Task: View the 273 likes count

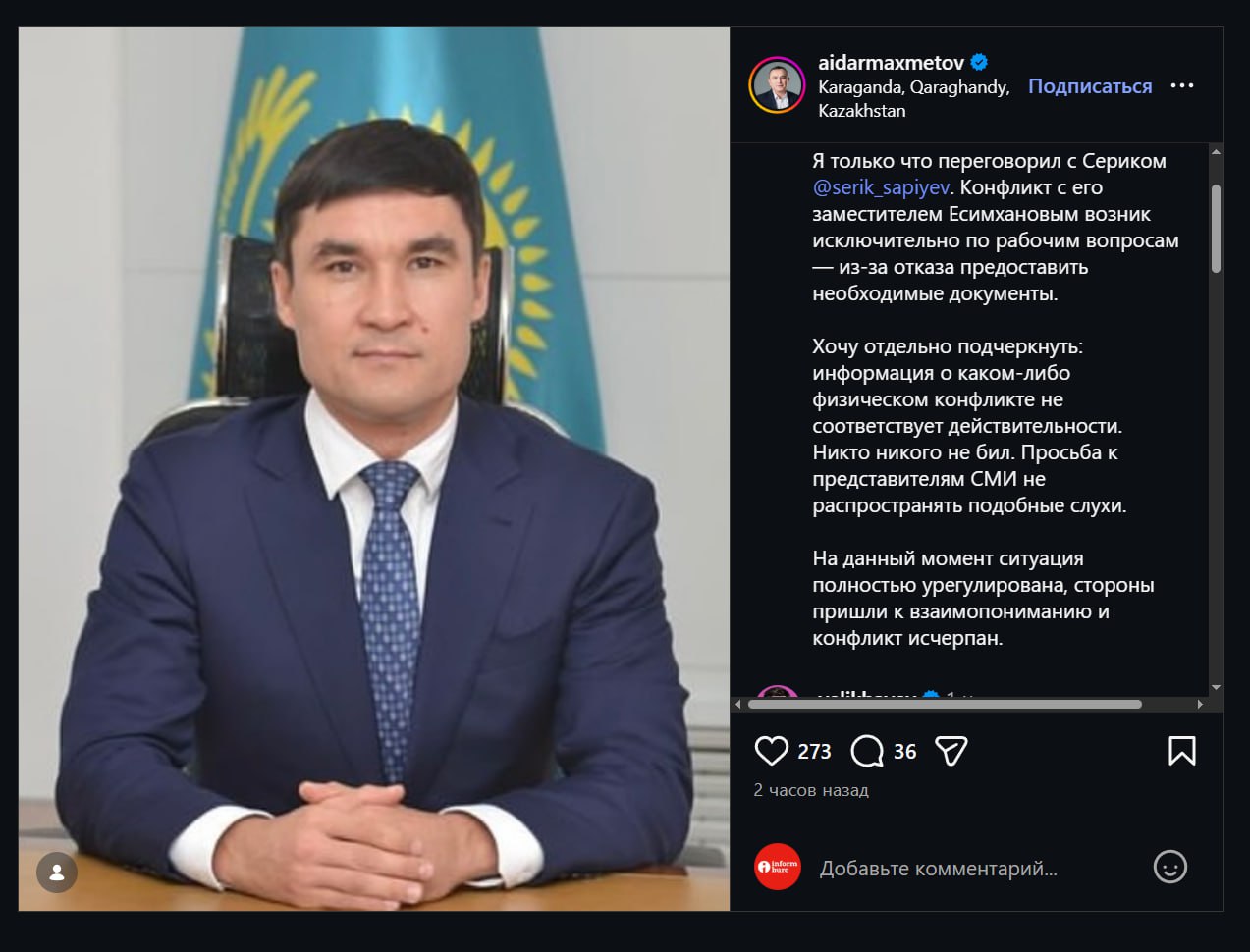Action: coord(814,752)
